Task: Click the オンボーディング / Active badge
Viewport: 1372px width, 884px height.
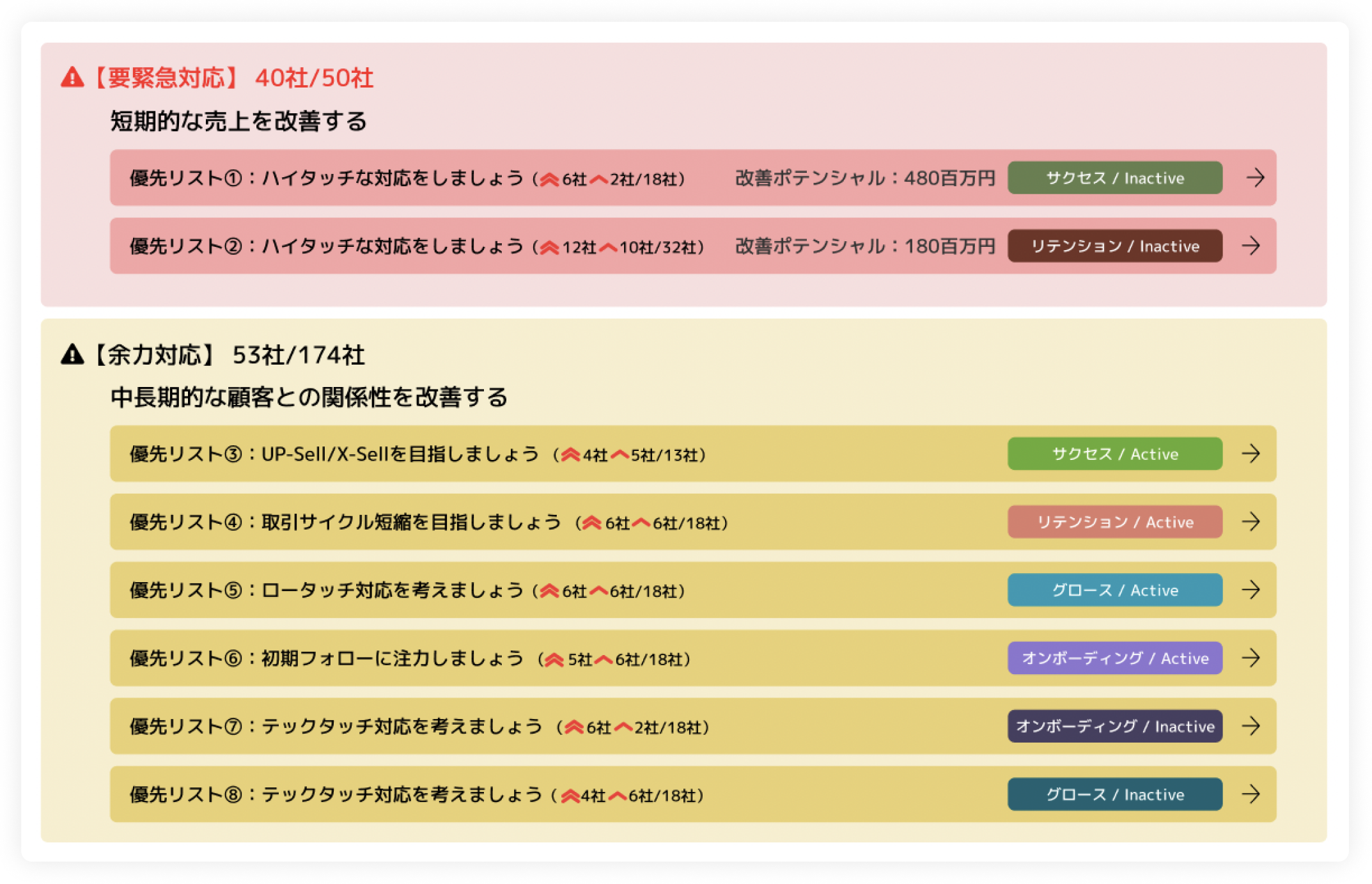Action: [x=1115, y=658]
